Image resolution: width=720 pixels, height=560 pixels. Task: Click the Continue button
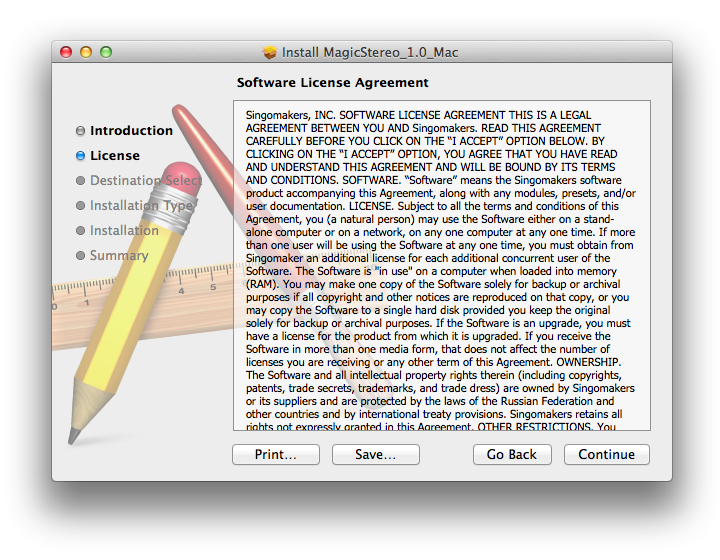coord(607,454)
